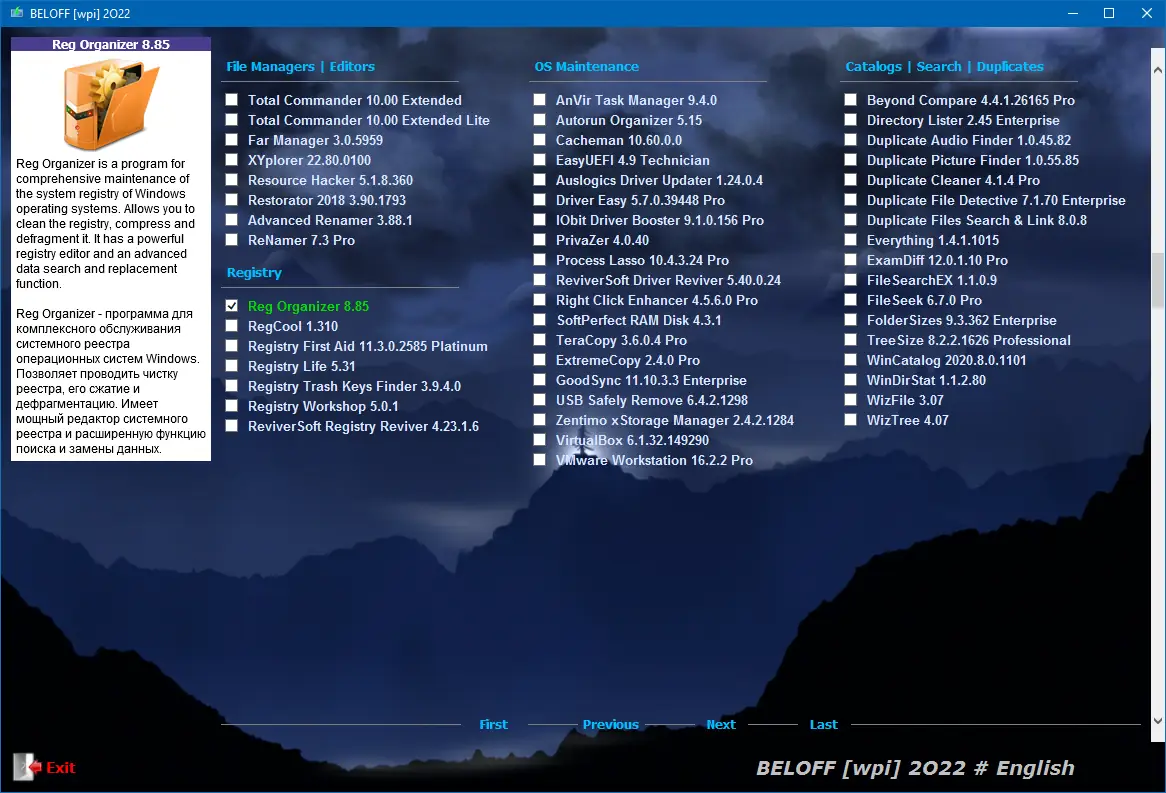Click IObit Driver Booster 9.1.0.156 Pro label
Viewport: 1166px width, 793px height.
click(x=660, y=220)
